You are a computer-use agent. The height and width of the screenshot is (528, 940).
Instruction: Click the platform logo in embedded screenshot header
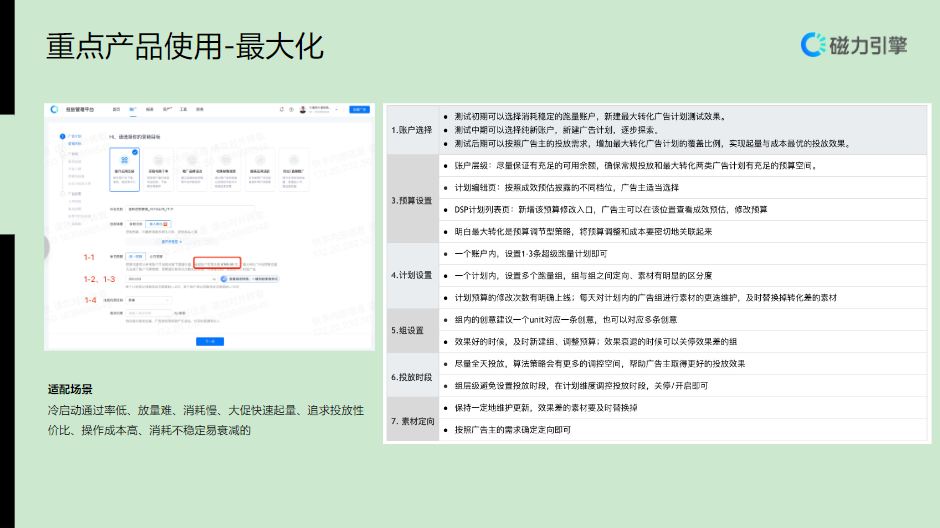[55, 109]
